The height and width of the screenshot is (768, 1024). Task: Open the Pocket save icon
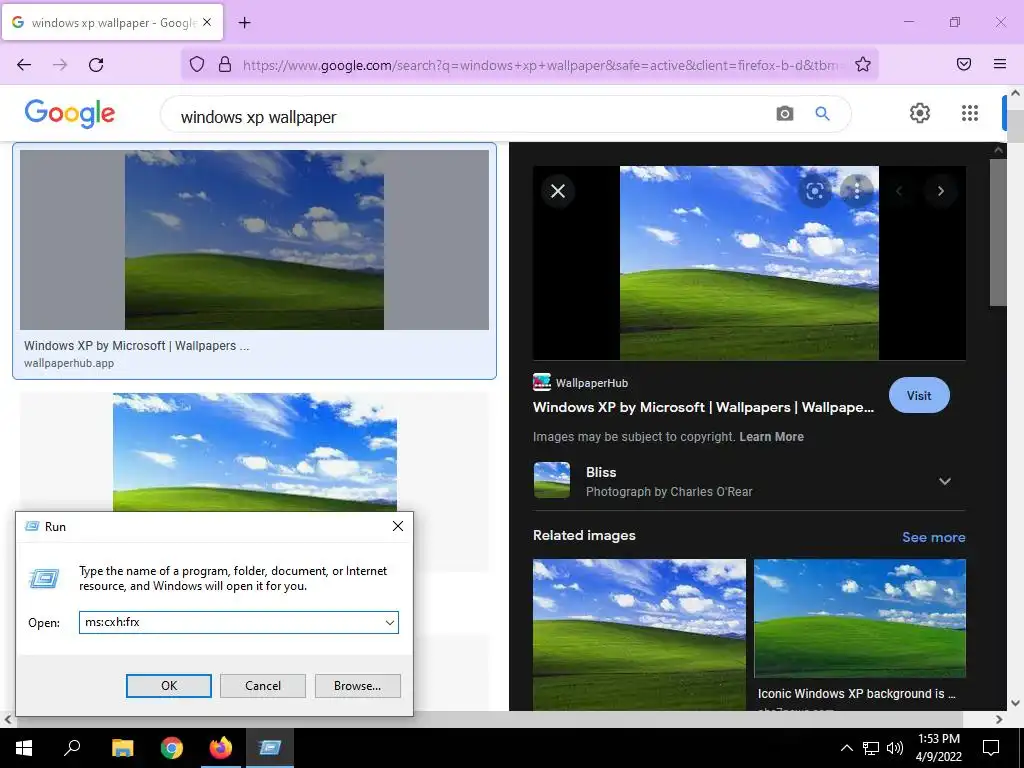[x=964, y=64]
